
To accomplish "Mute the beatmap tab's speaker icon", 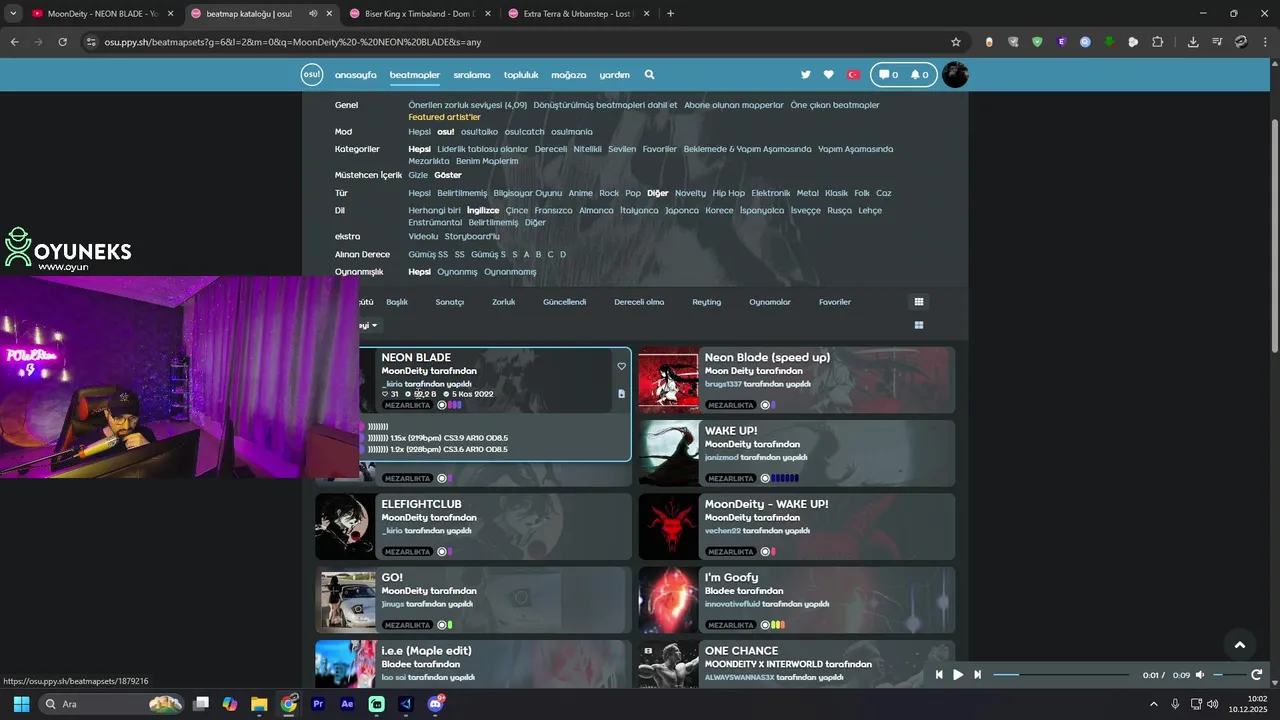I will pyautogui.click(x=313, y=14).
